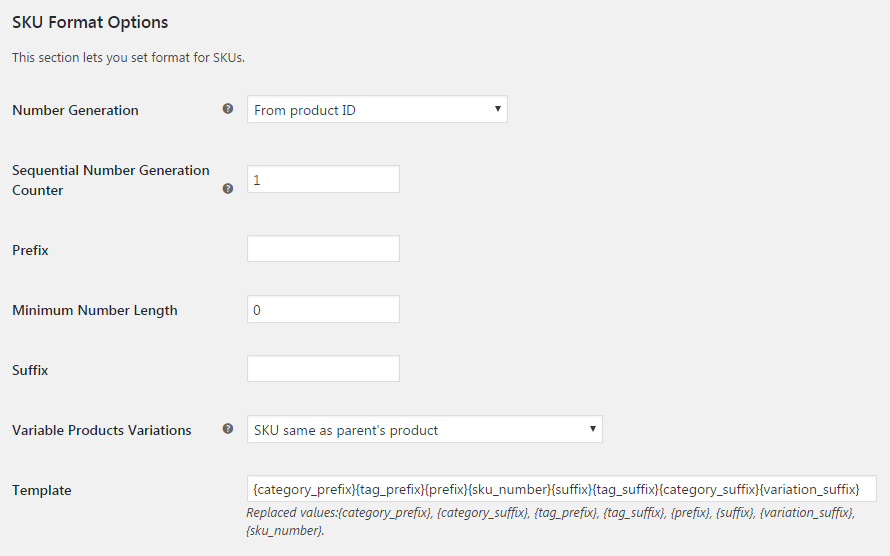Click the help icon for Sequential Number Generation Counter
The image size is (890, 556).
click(x=228, y=188)
